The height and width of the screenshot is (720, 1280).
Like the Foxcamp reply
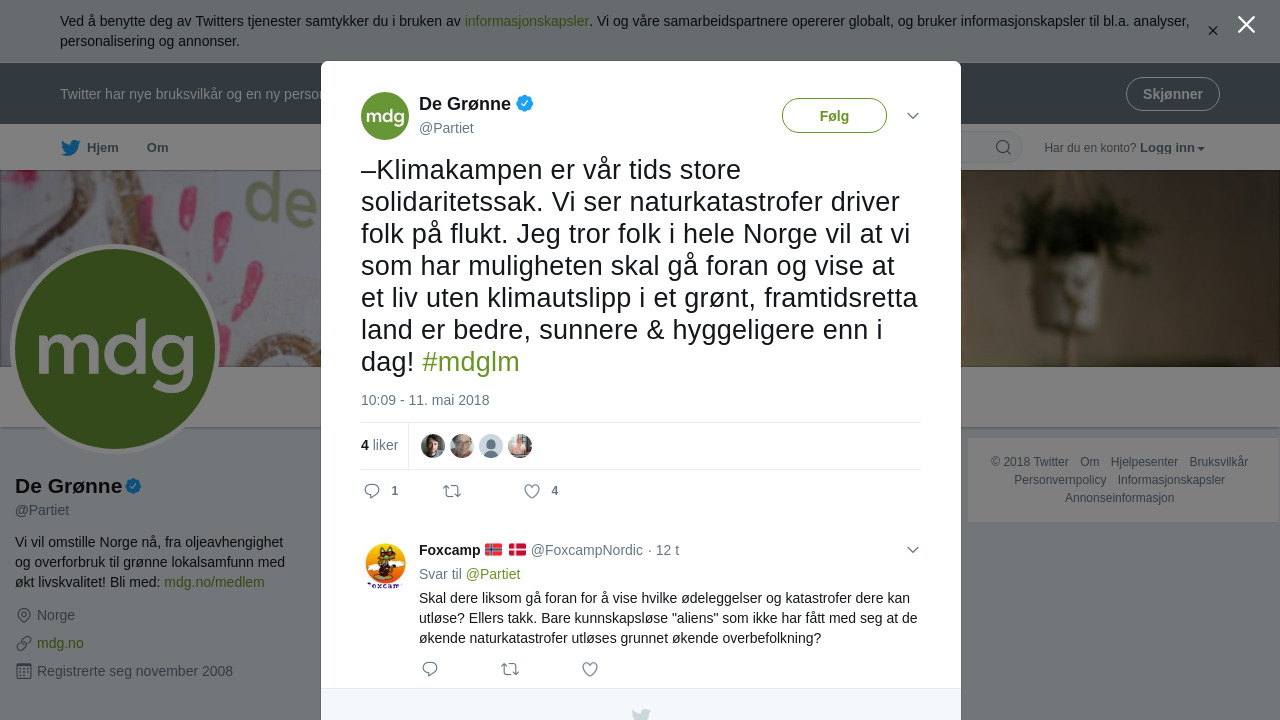(590, 669)
